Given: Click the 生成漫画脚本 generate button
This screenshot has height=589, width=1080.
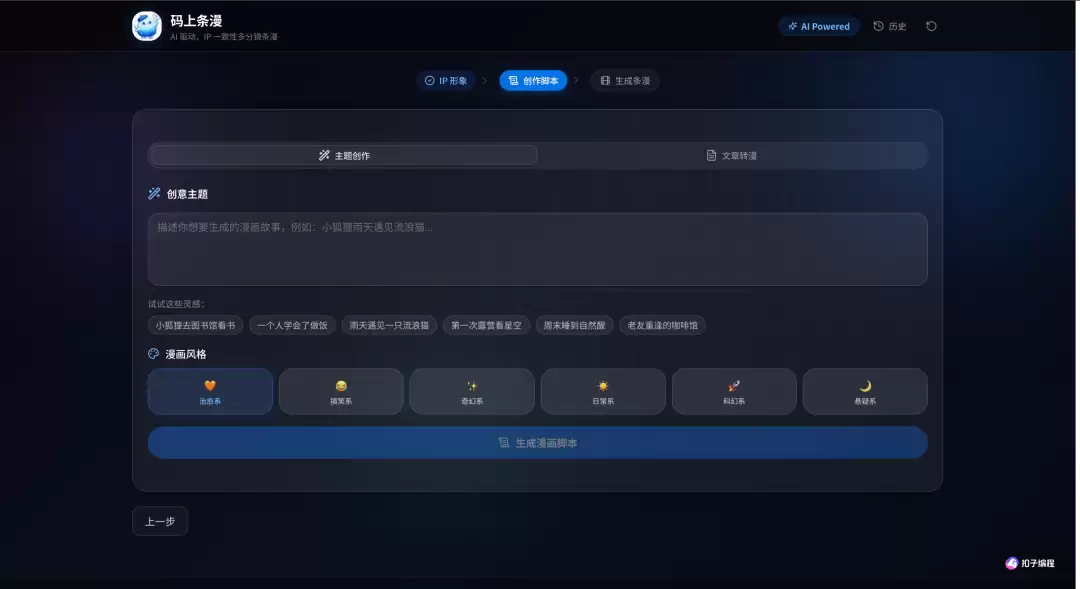Looking at the screenshot, I should pyautogui.click(x=537, y=443).
